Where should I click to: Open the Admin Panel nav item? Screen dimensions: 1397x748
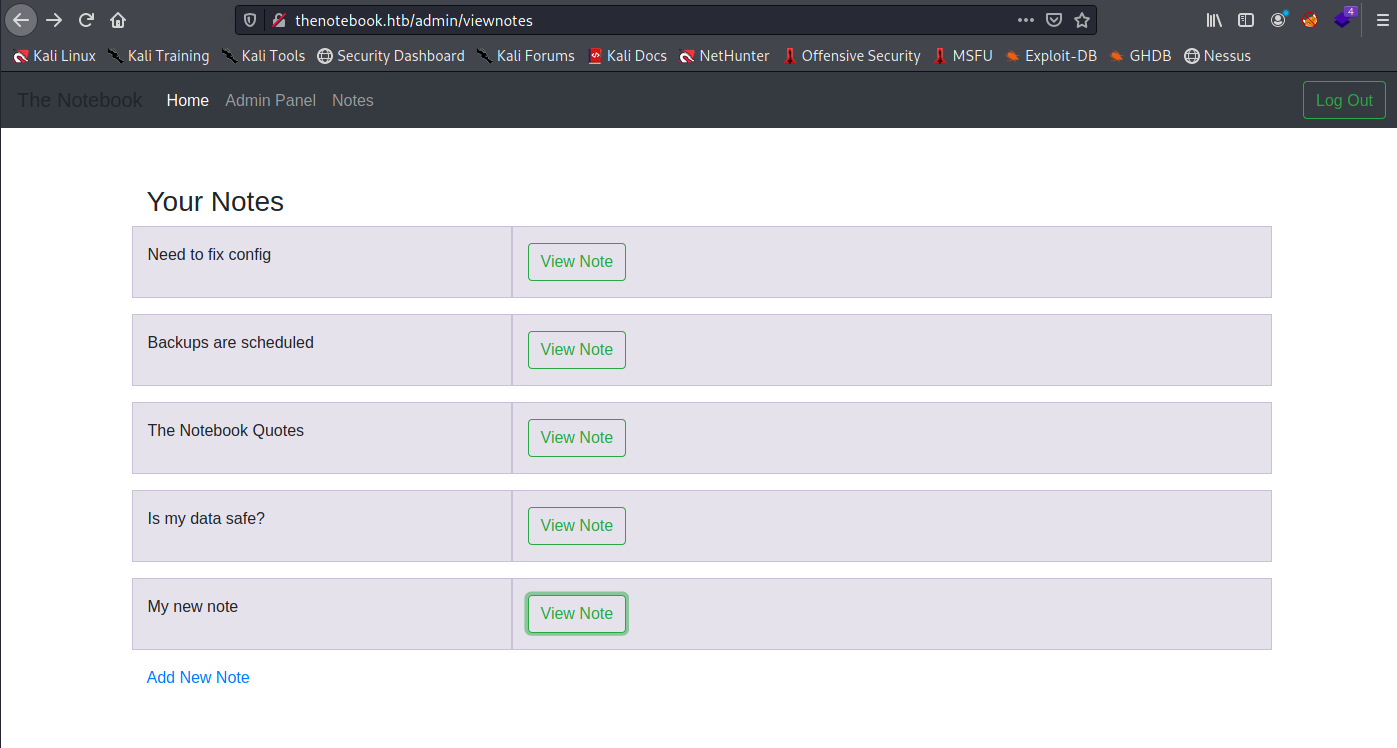click(x=270, y=100)
